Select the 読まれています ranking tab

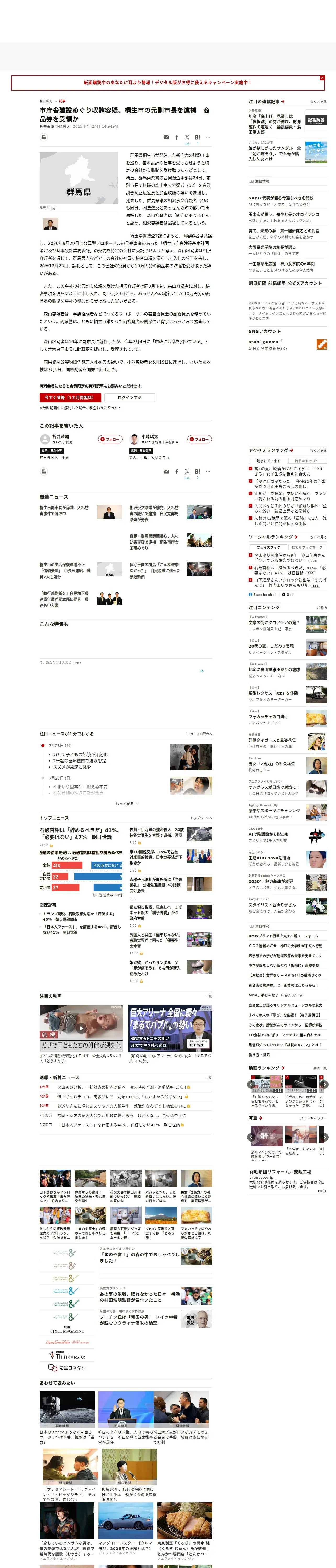[268, 461]
